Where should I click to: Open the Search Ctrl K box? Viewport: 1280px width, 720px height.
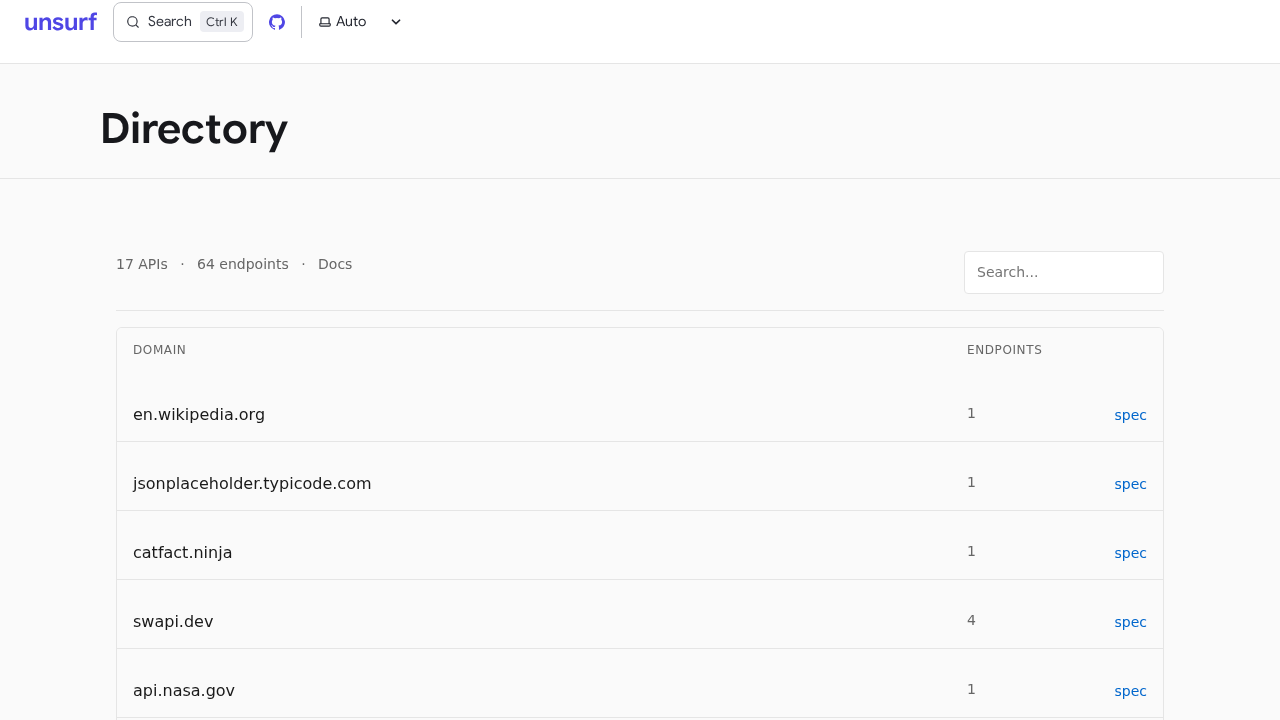click(x=183, y=22)
